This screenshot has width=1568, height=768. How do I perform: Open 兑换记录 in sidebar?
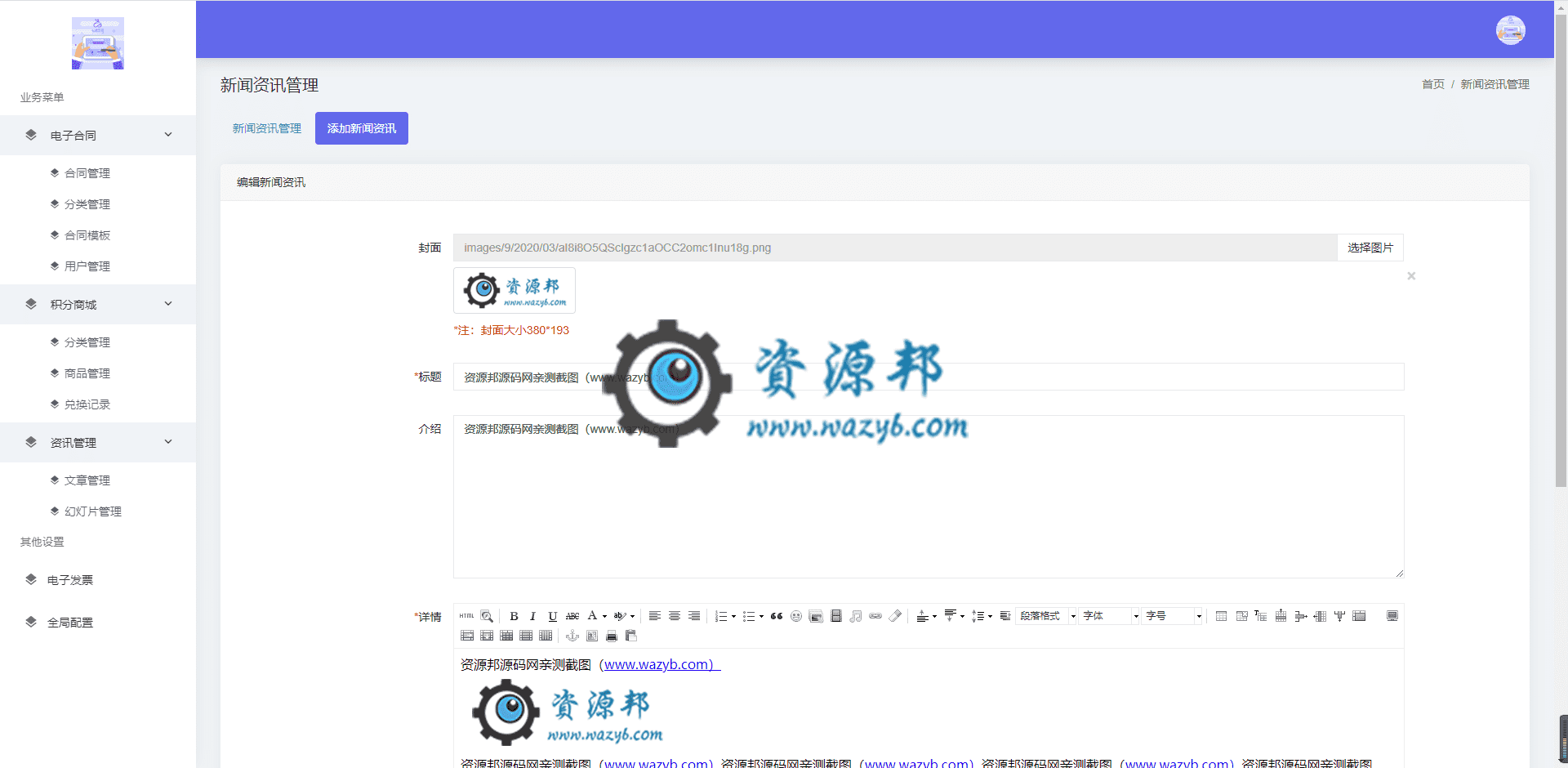pyautogui.click(x=87, y=404)
